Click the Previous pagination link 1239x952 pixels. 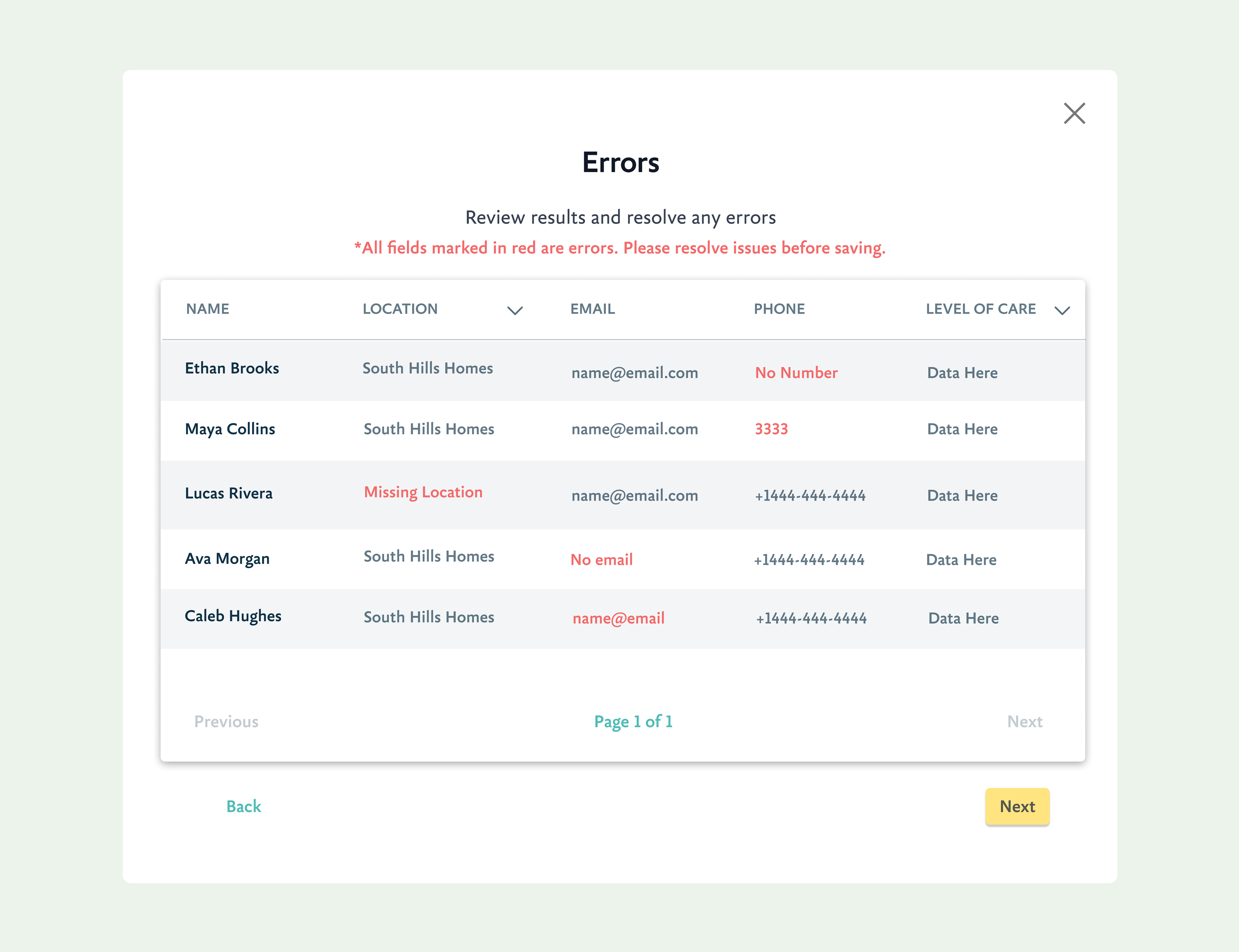tap(226, 721)
